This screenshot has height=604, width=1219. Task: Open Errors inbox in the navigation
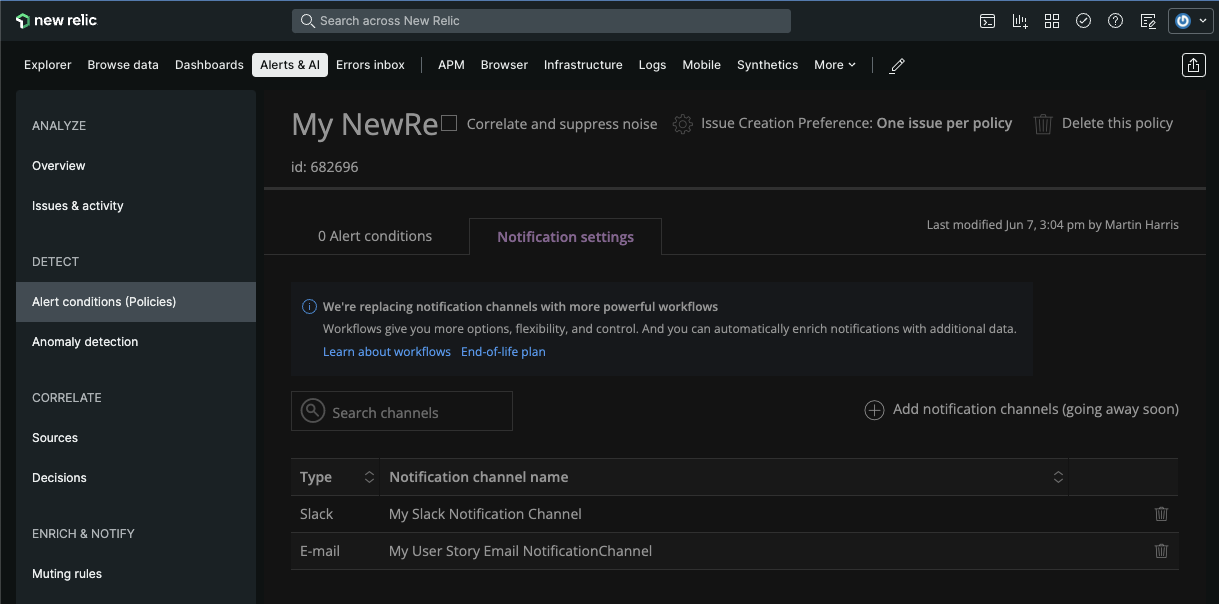[x=370, y=65]
